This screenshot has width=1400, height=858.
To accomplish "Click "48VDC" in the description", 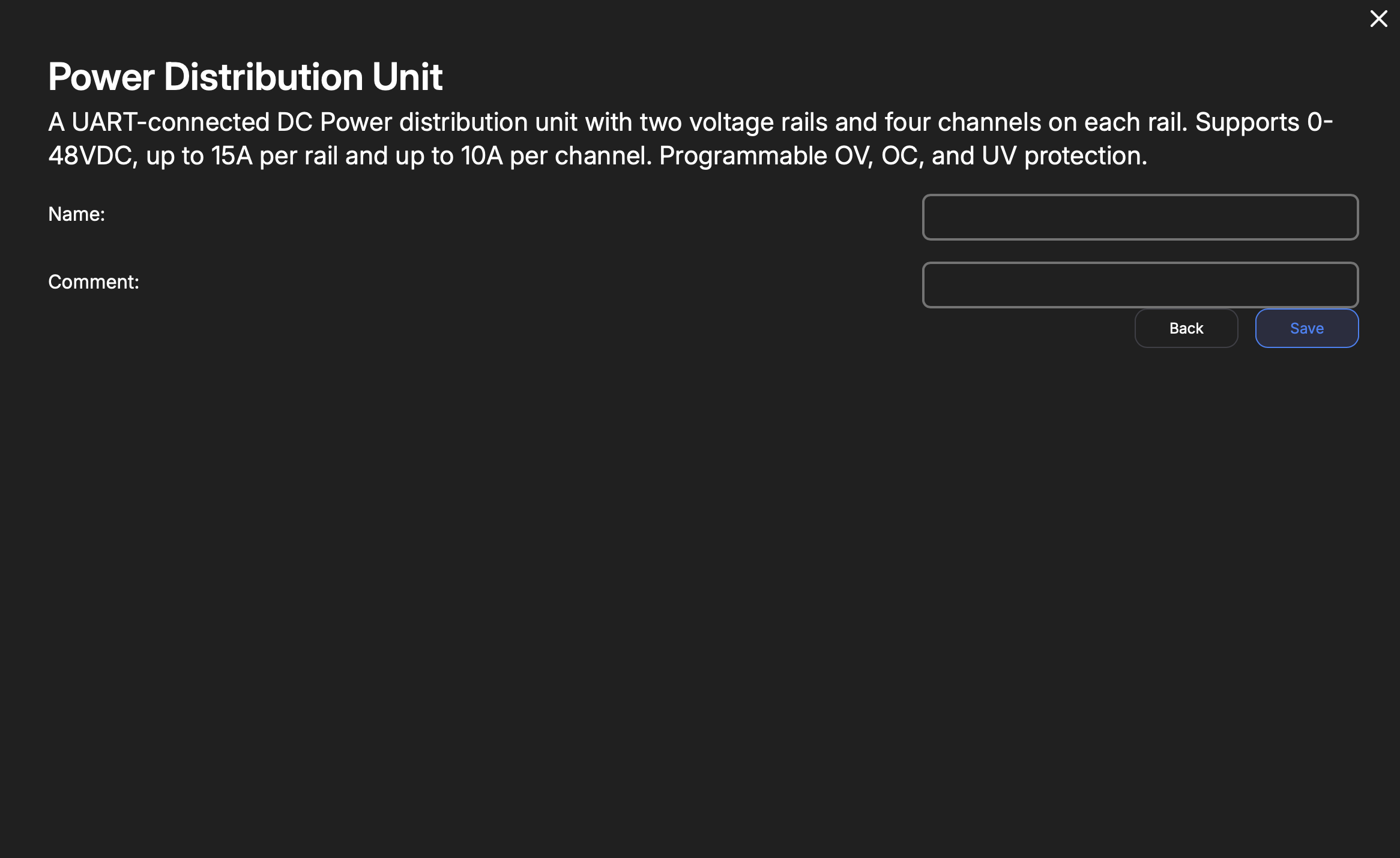I will point(90,156).
